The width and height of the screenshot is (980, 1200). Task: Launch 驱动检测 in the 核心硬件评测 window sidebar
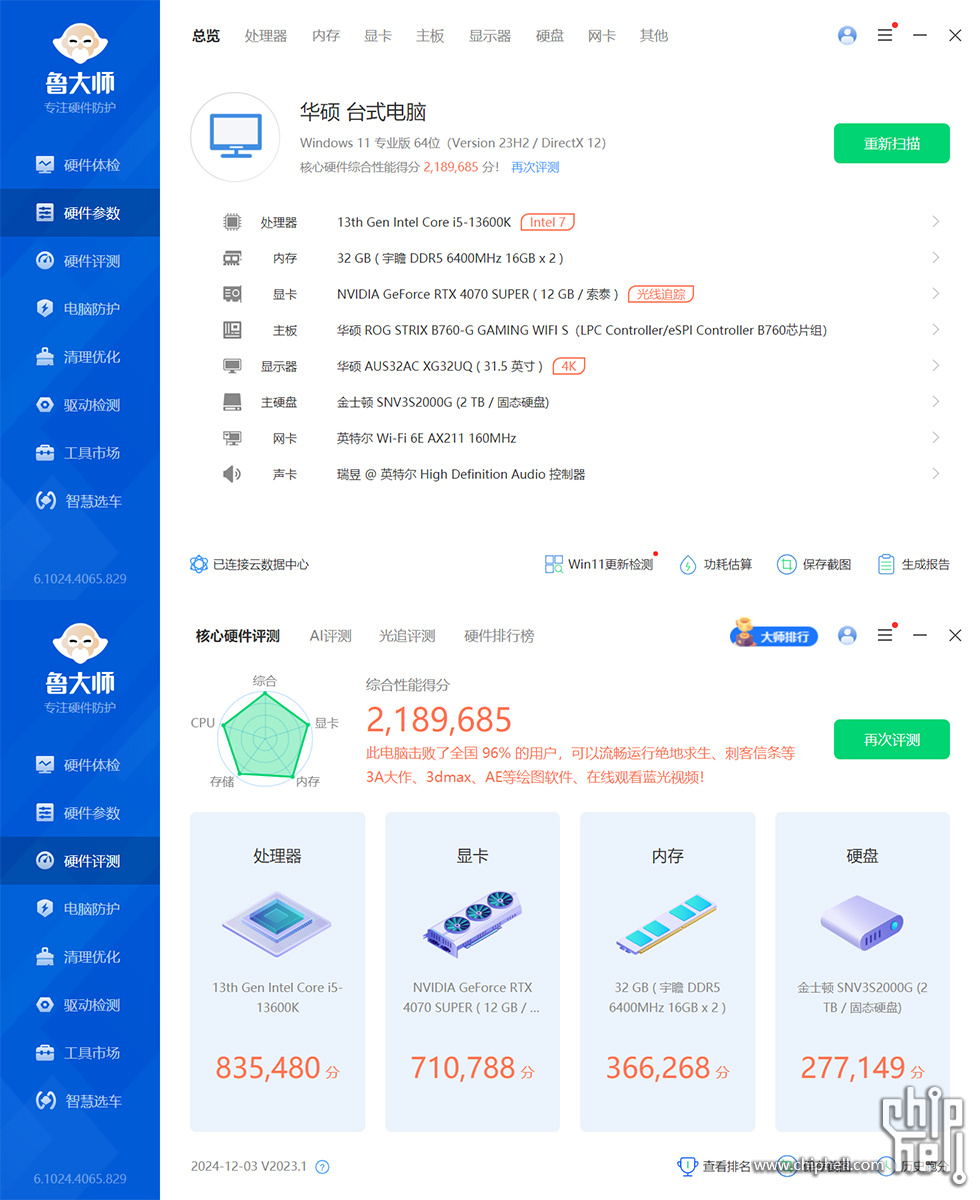80,1005
